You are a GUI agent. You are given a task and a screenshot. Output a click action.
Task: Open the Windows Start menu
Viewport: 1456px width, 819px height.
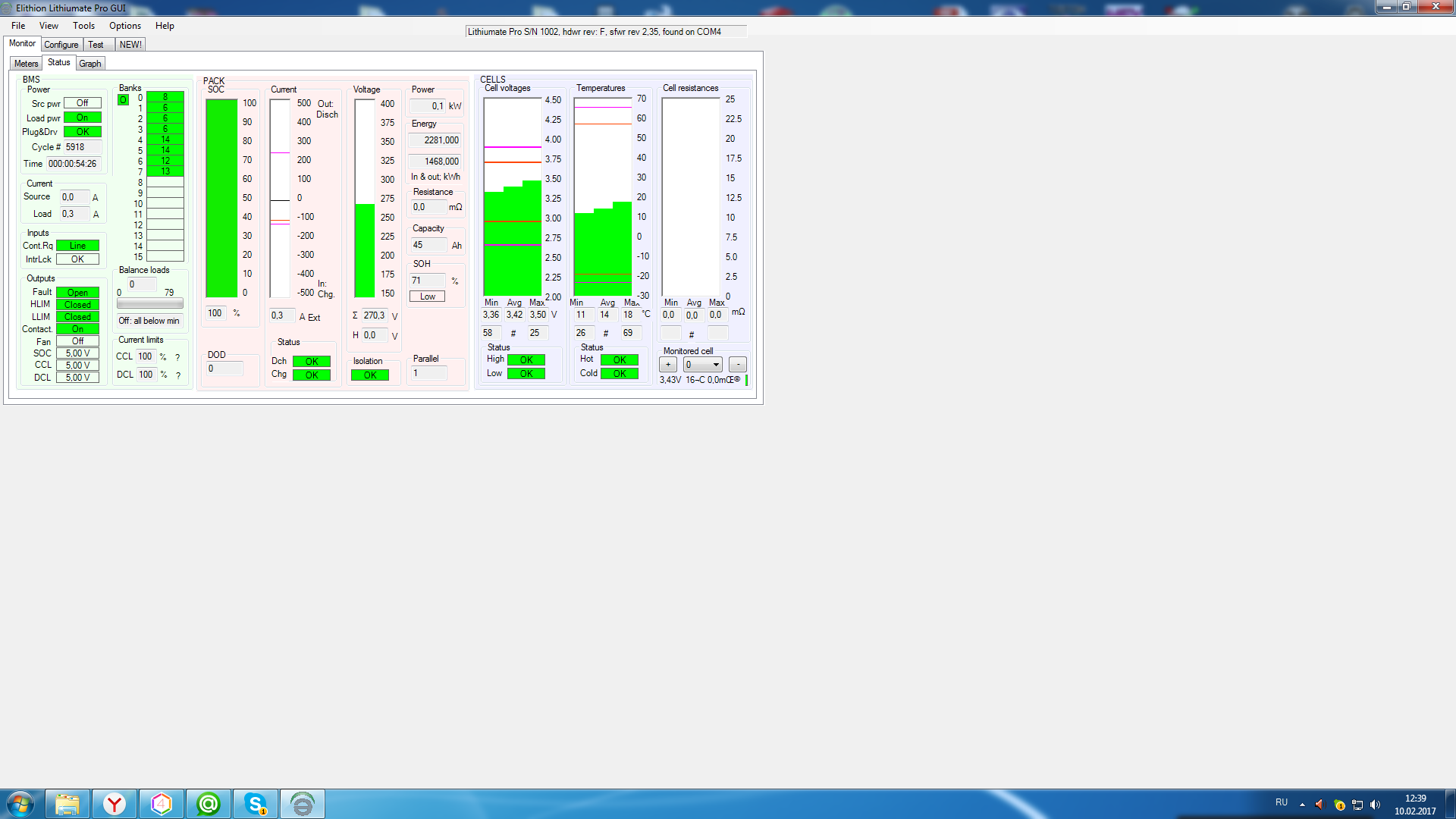(x=20, y=804)
